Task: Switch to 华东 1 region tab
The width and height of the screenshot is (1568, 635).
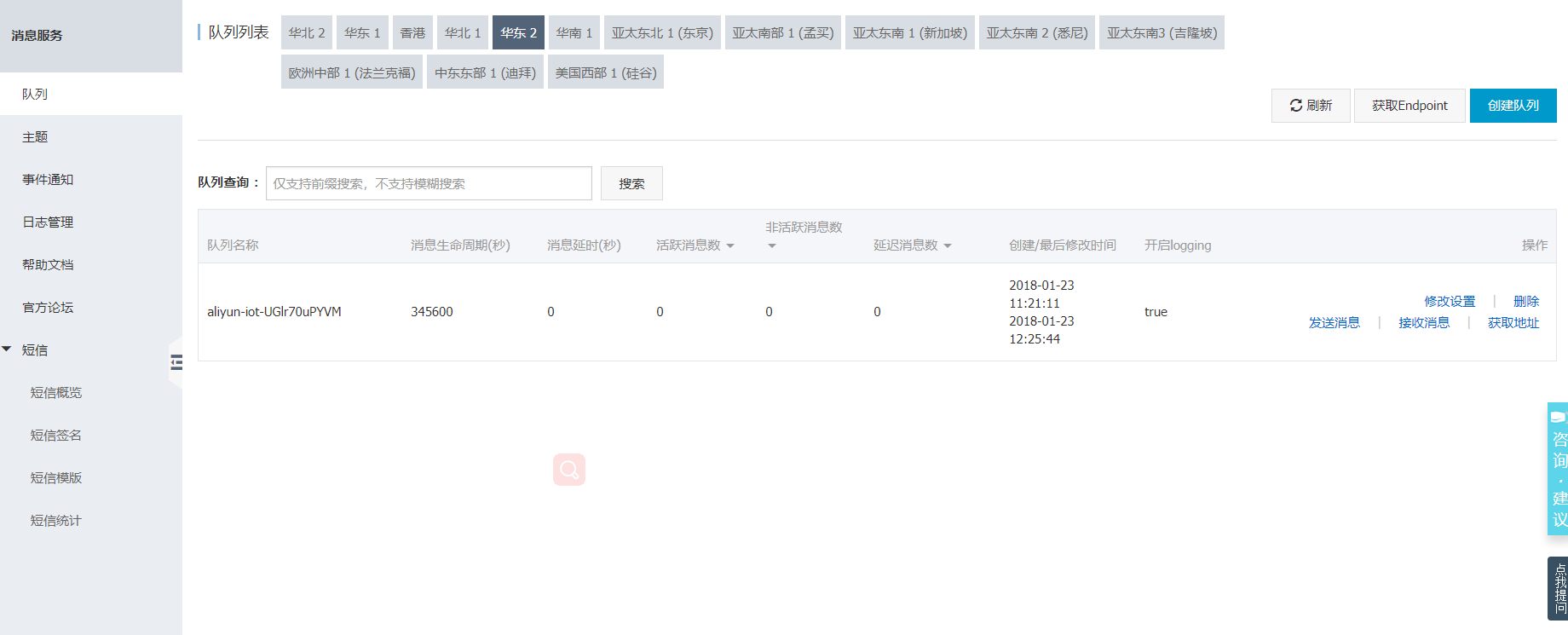Action: pyautogui.click(x=362, y=32)
